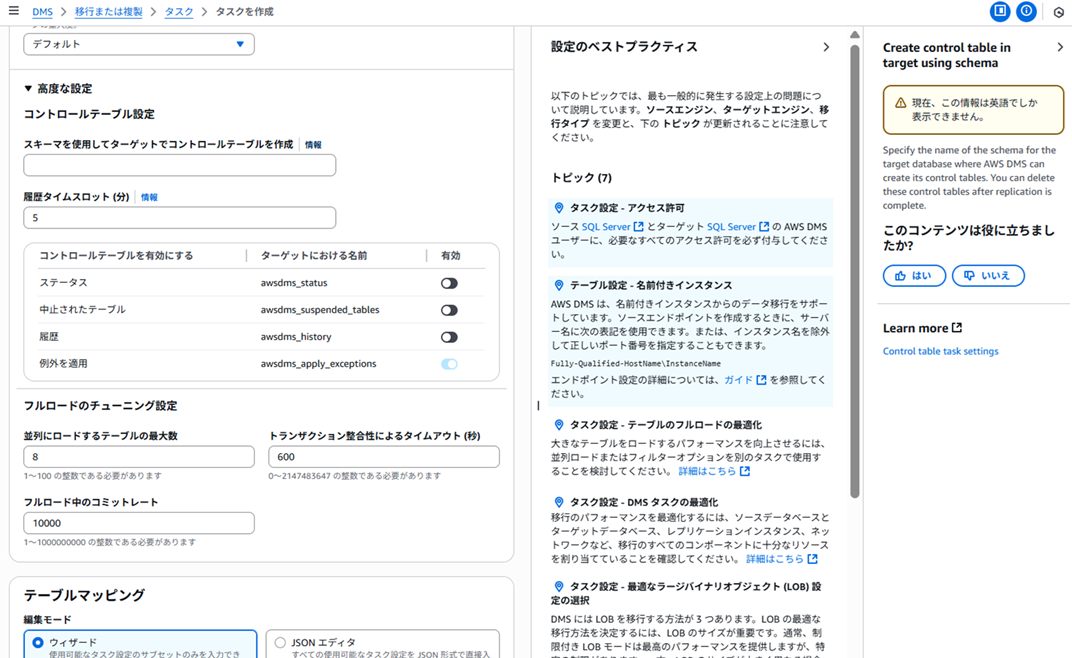Viewport: 1072px width, 658px height.
Task: Click the warning triangle icon in English-only notice
Action: click(x=900, y=103)
